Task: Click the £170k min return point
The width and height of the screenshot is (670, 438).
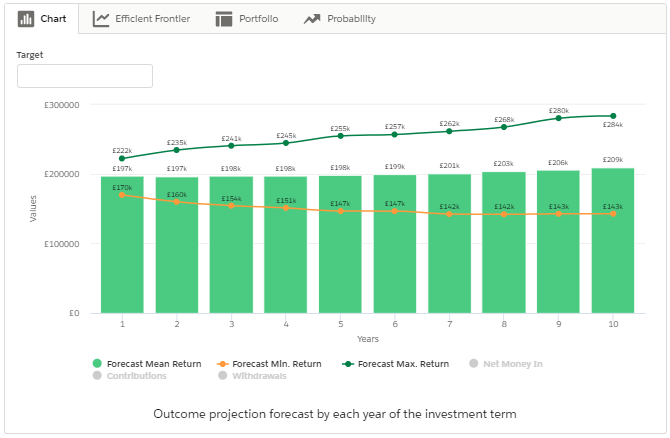Action: tap(122, 195)
